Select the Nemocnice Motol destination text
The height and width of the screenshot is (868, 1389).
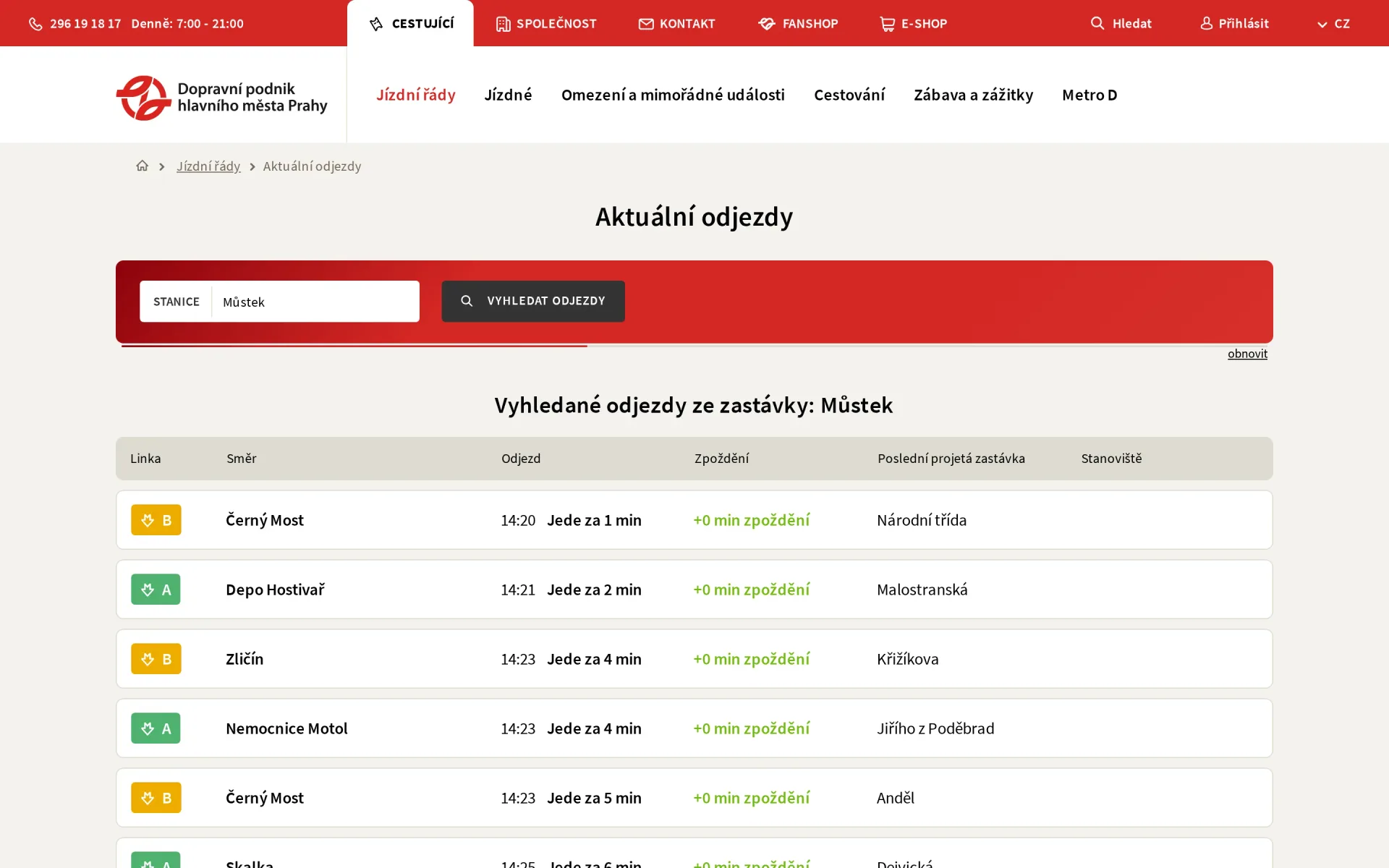pos(286,728)
